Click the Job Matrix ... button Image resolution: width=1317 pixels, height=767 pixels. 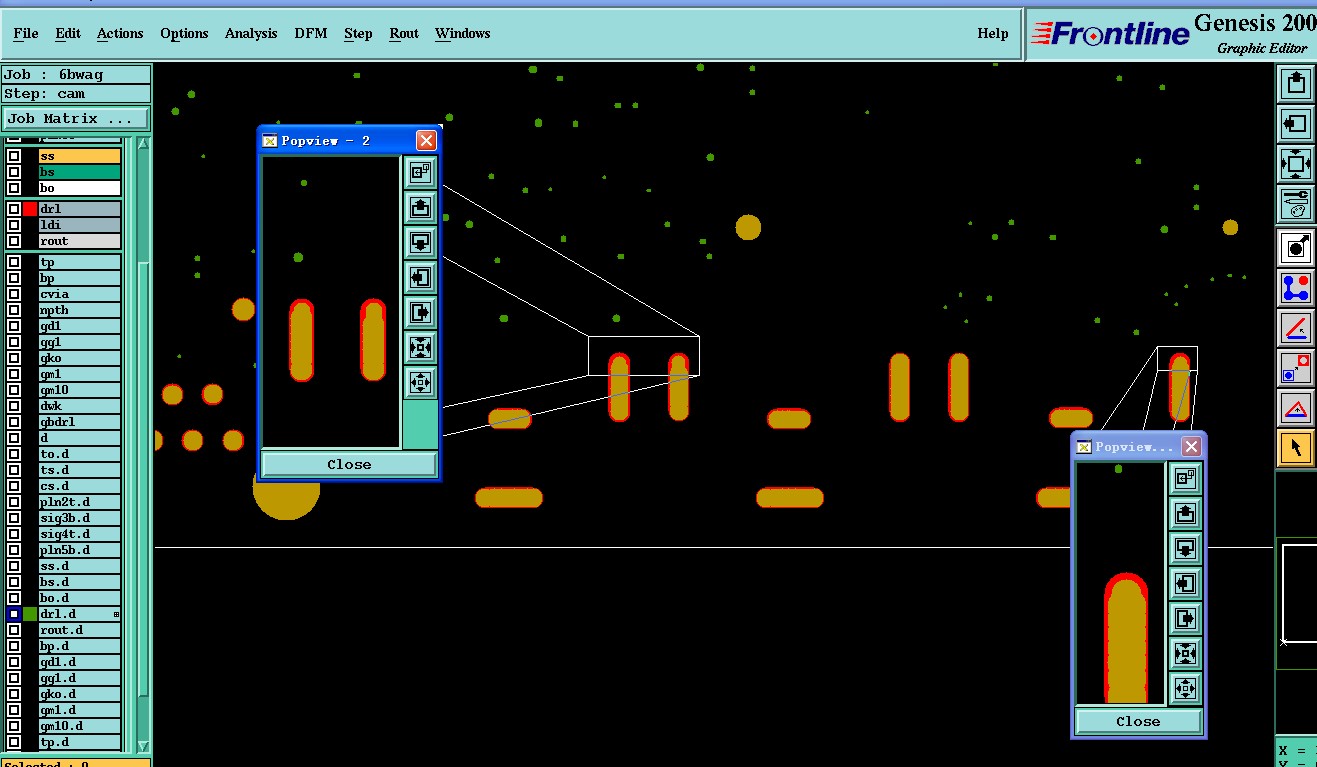pyautogui.click(x=76, y=118)
